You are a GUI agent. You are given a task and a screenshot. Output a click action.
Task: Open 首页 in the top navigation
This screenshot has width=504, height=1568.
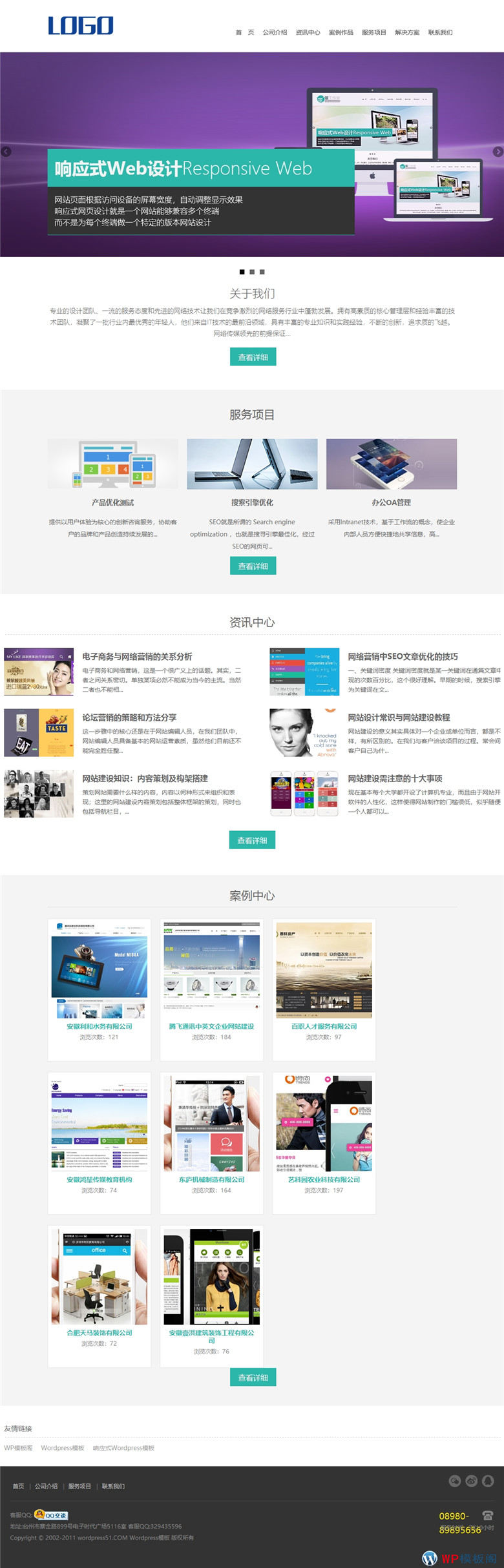click(x=245, y=32)
